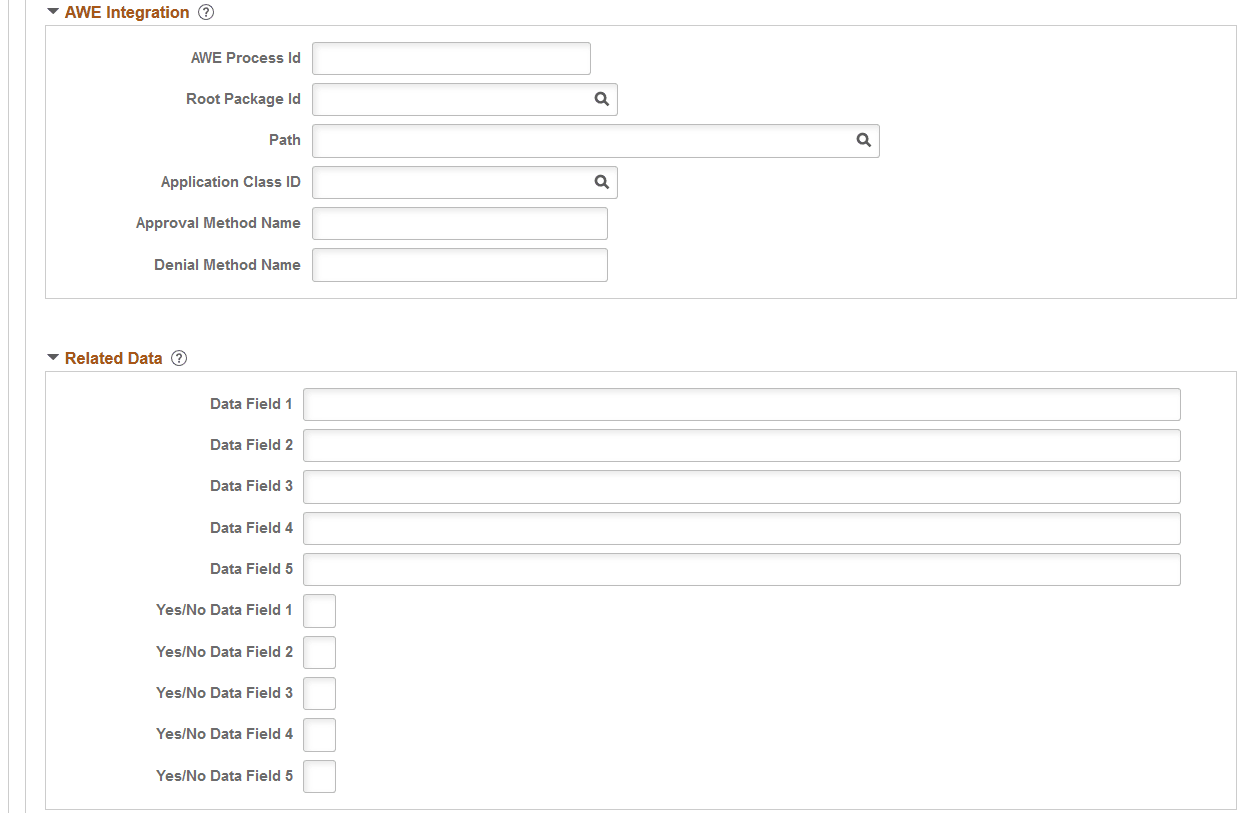
Task: Click the Denial Method Name field
Action: coord(459,264)
